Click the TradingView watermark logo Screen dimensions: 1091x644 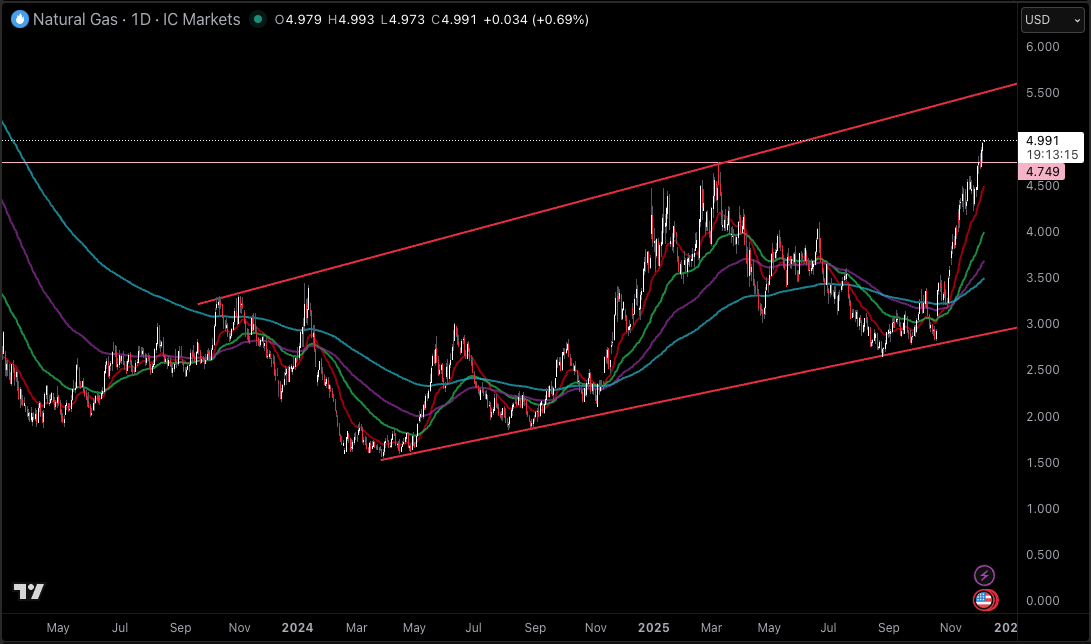pos(31,593)
